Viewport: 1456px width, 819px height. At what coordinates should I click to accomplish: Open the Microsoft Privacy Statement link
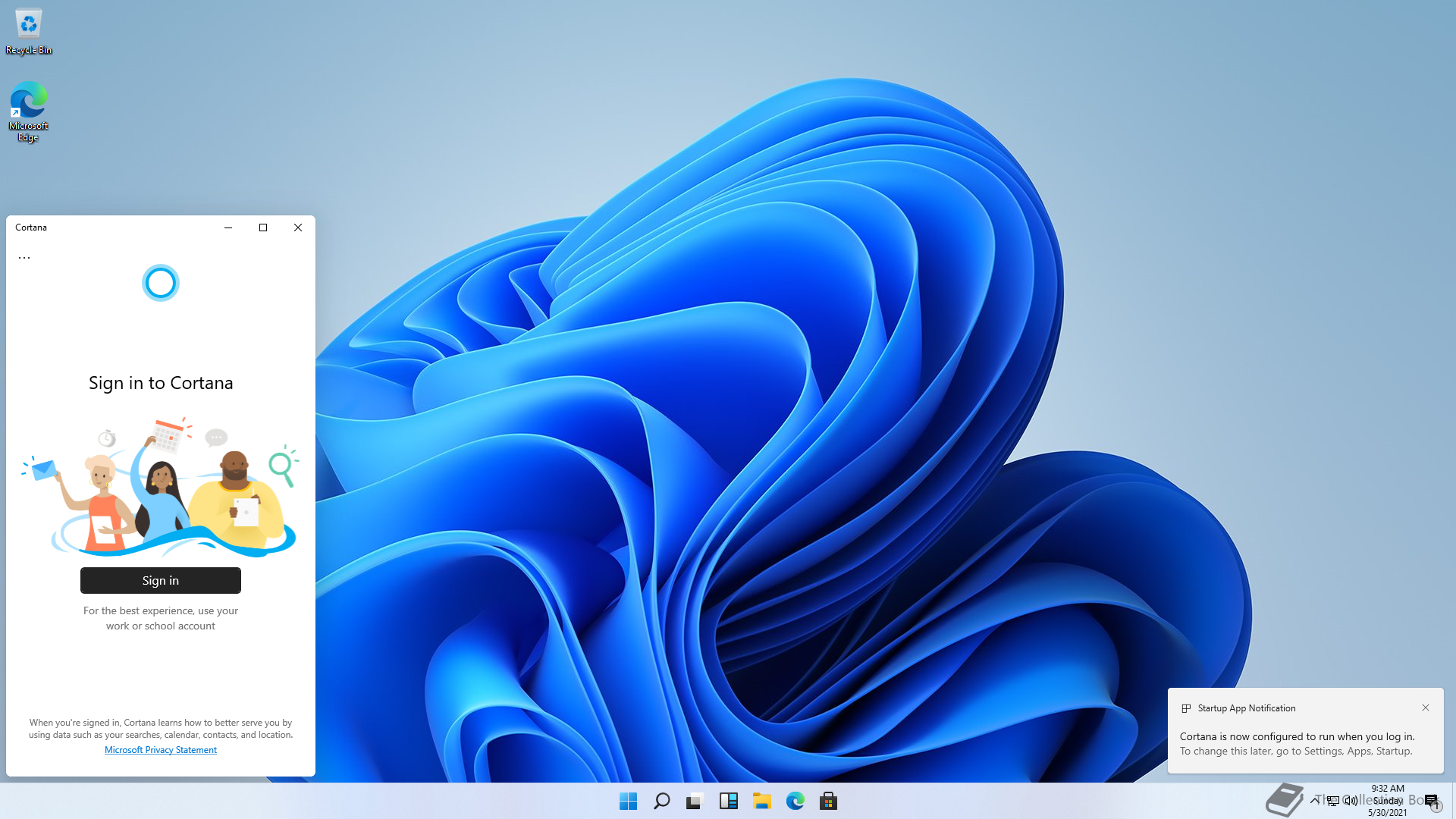coord(161,750)
